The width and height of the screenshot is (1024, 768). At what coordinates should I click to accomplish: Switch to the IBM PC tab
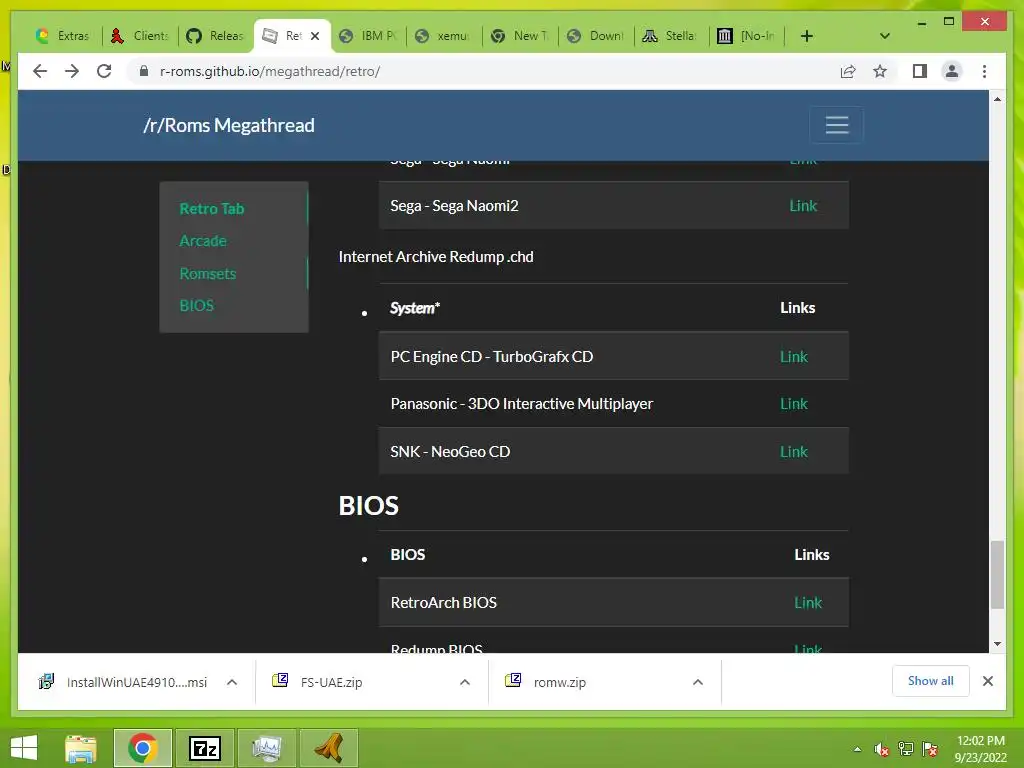click(368, 36)
